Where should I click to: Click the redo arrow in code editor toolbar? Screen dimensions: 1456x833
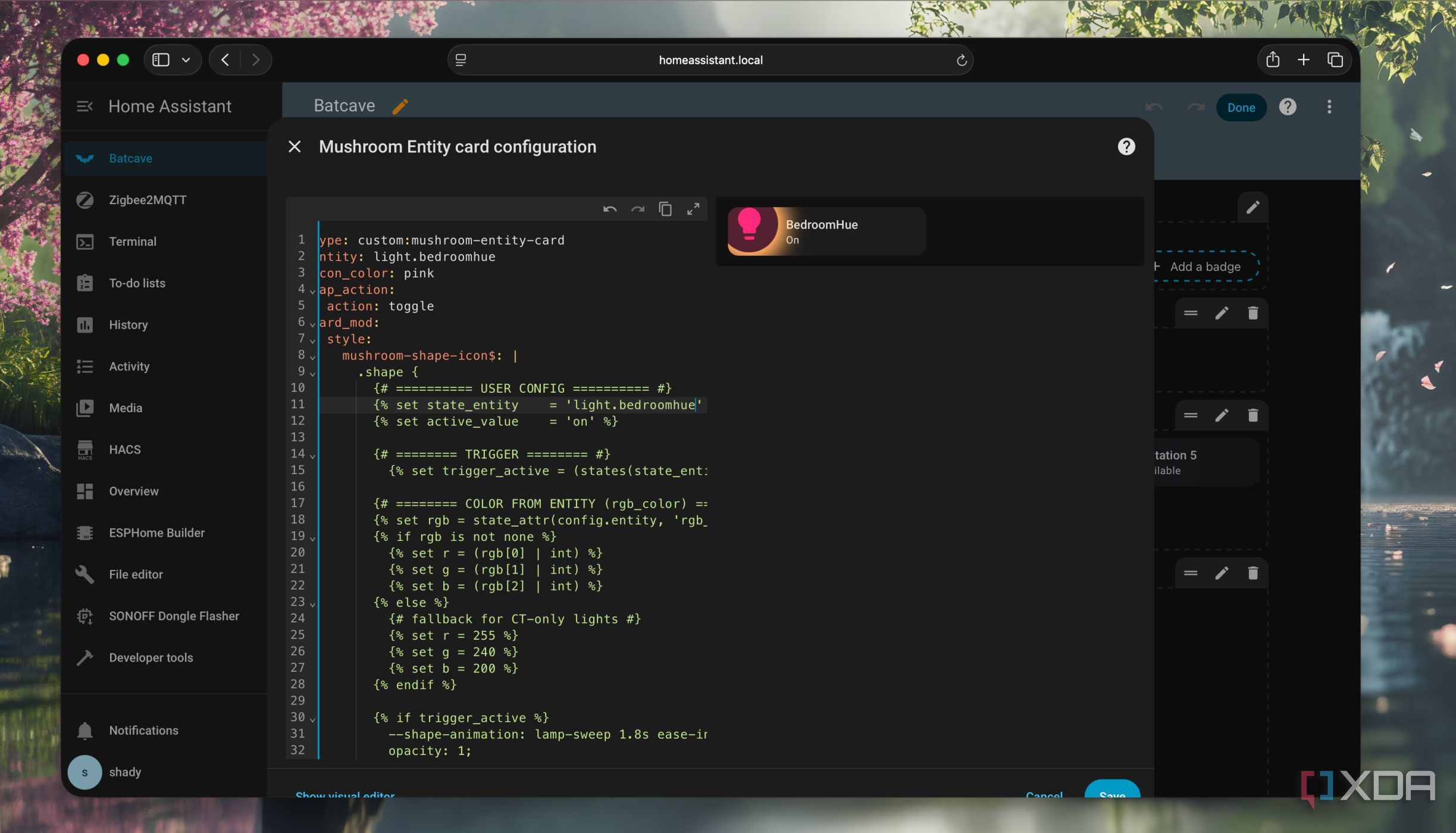(638, 209)
